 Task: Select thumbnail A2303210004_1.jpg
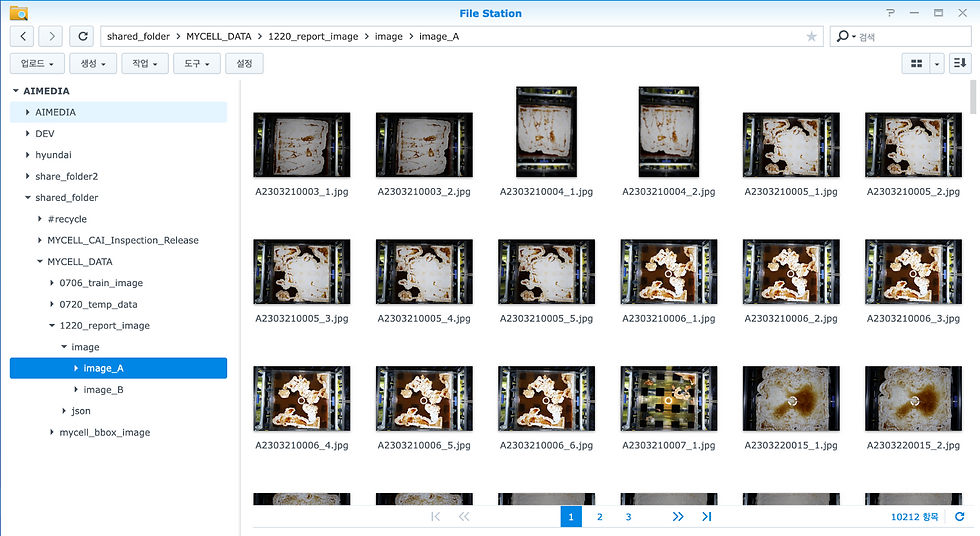click(x=546, y=132)
